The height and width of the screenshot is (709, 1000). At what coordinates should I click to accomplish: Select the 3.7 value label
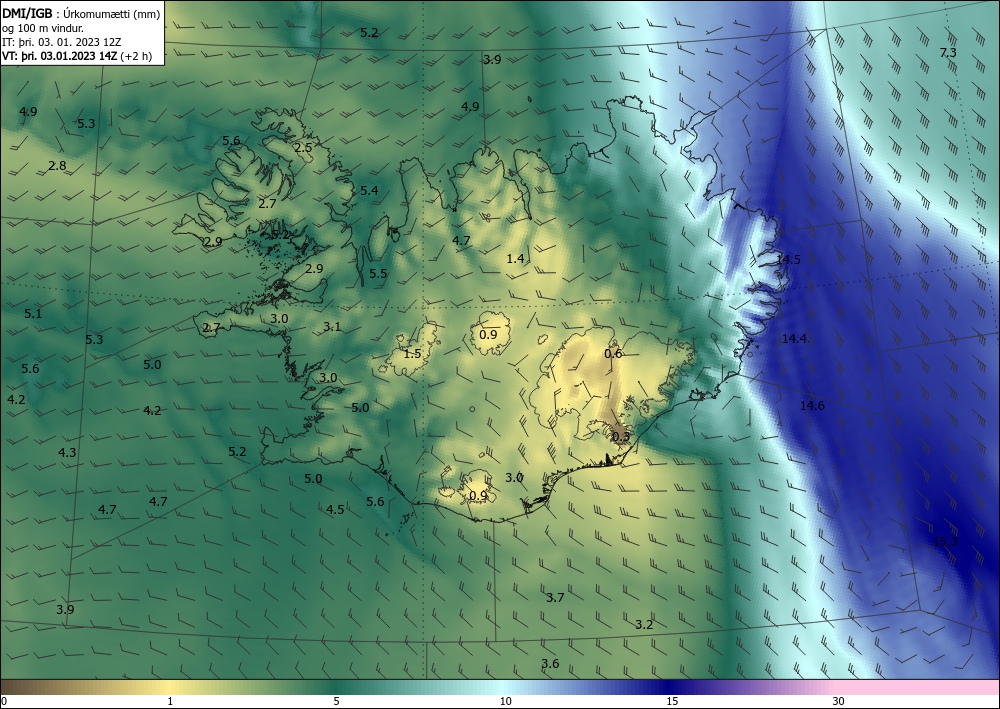click(x=555, y=597)
